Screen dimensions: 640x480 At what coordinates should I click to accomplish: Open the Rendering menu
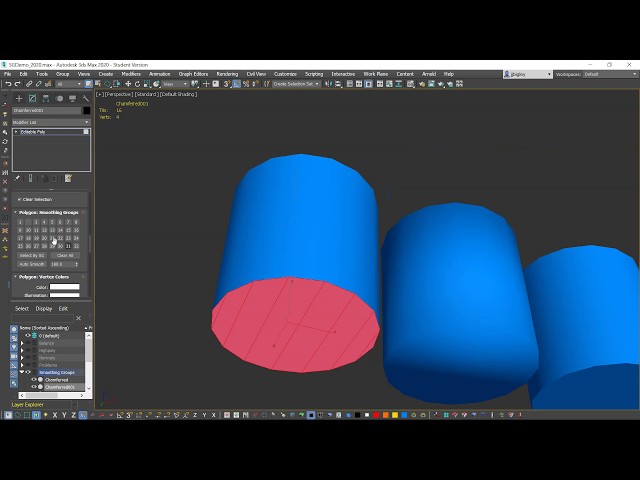coord(227,74)
